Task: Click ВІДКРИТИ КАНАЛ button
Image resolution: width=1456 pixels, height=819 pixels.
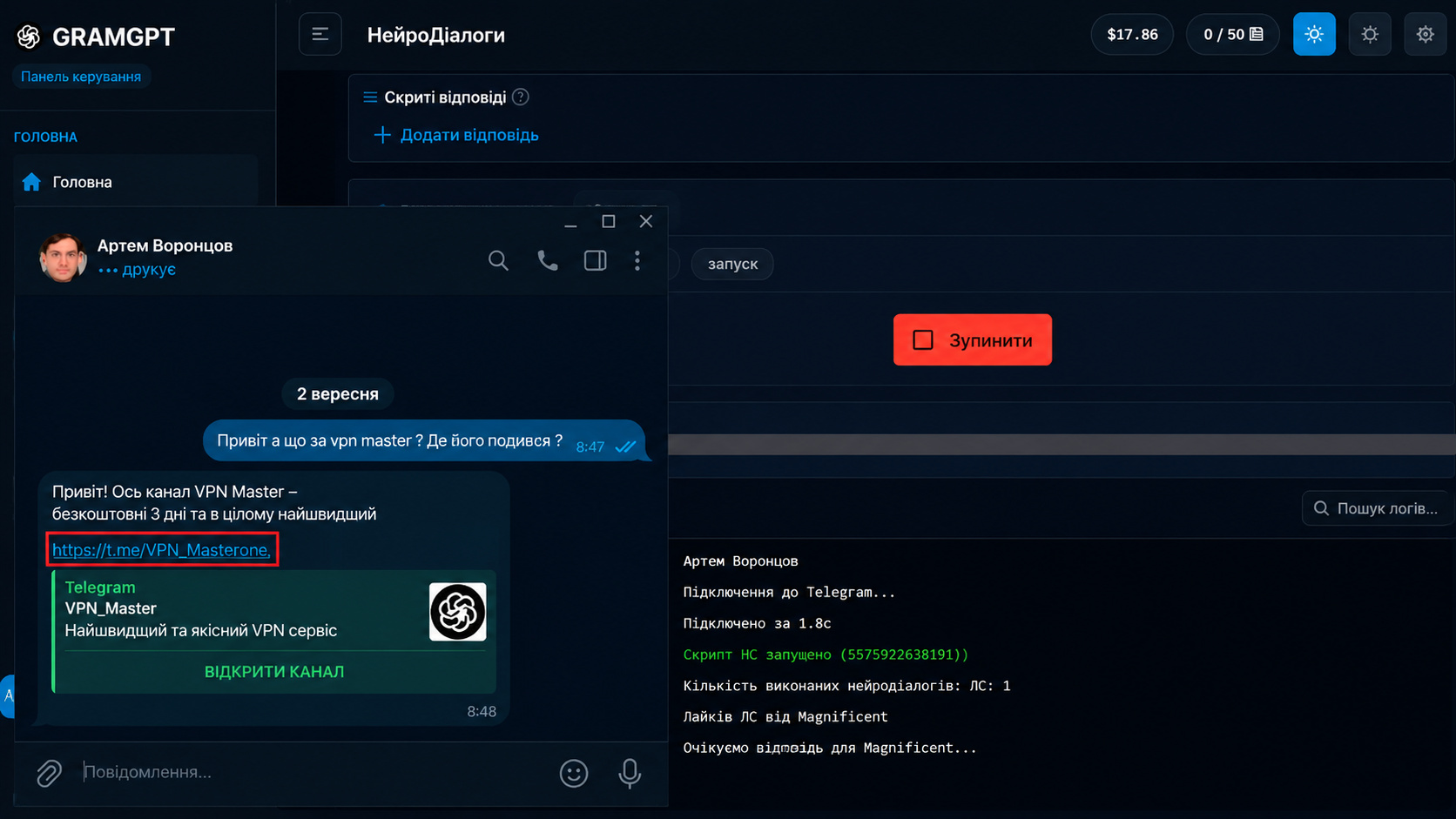Action: pyautogui.click(x=274, y=672)
